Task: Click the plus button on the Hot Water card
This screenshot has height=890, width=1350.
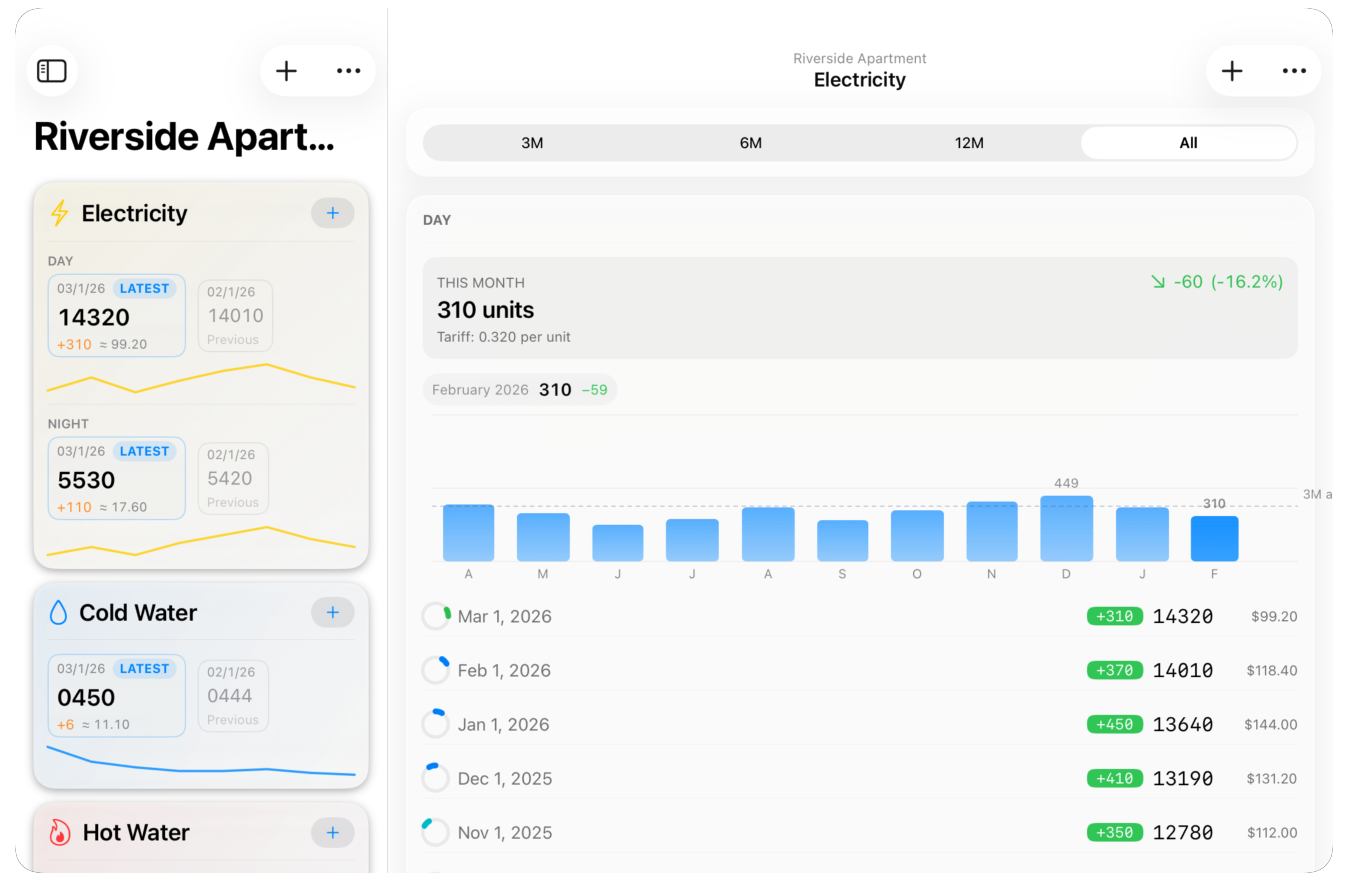Action: tap(332, 832)
